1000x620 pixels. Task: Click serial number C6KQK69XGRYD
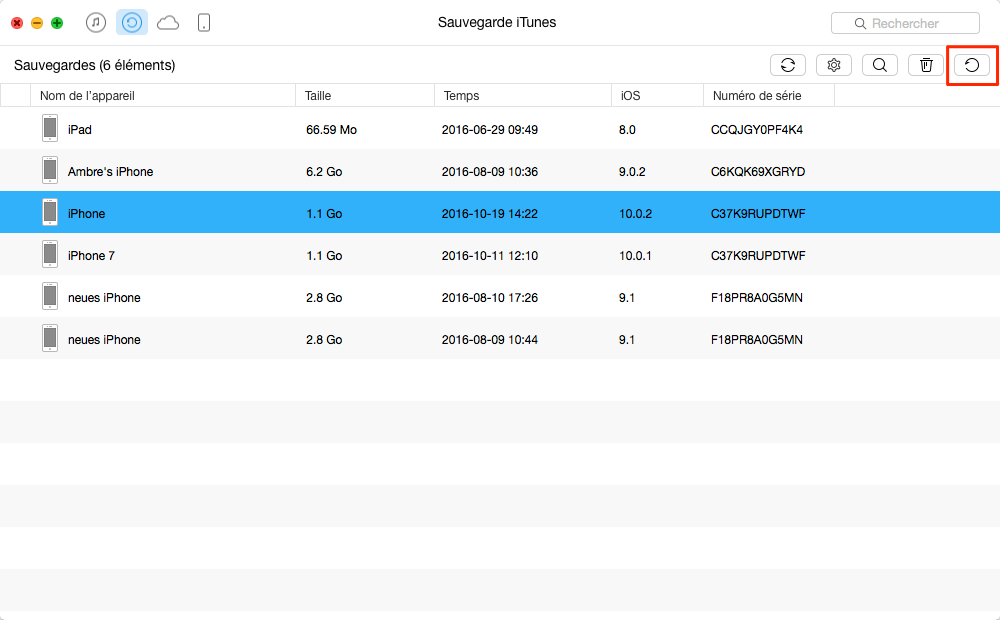[x=758, y=172]
